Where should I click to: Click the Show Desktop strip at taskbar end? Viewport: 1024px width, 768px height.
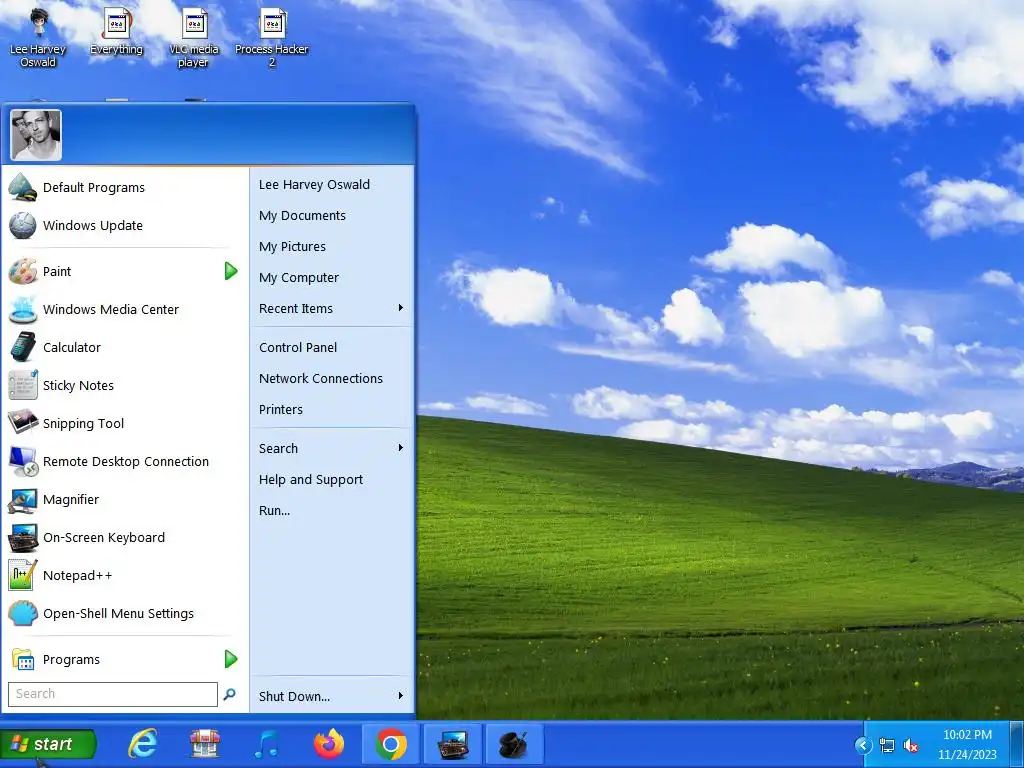coord(1017,744)
